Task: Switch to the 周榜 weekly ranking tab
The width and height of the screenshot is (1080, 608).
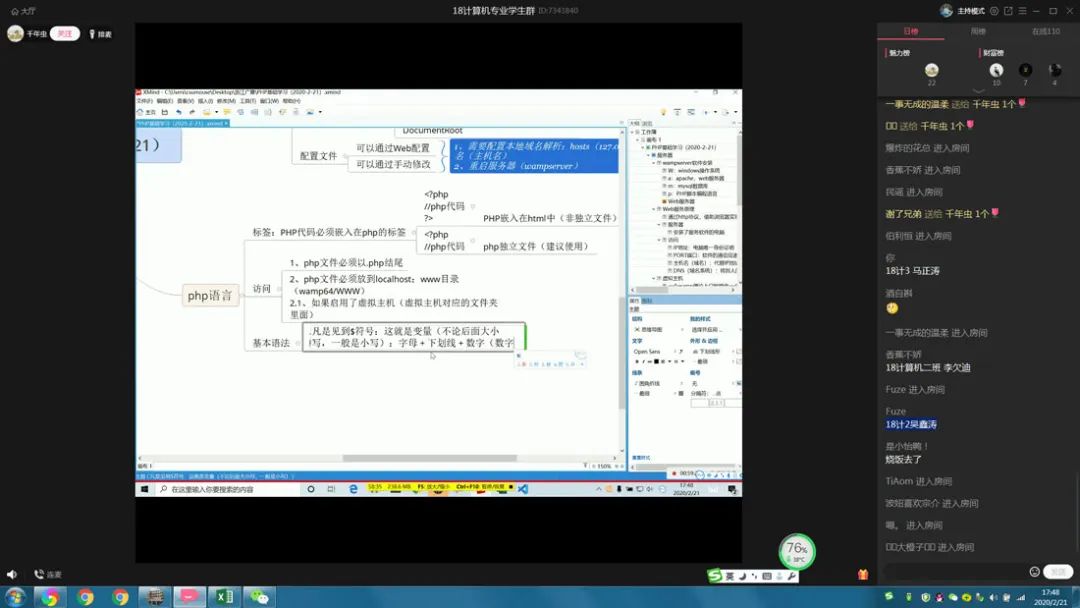Action: pos(978,32)
